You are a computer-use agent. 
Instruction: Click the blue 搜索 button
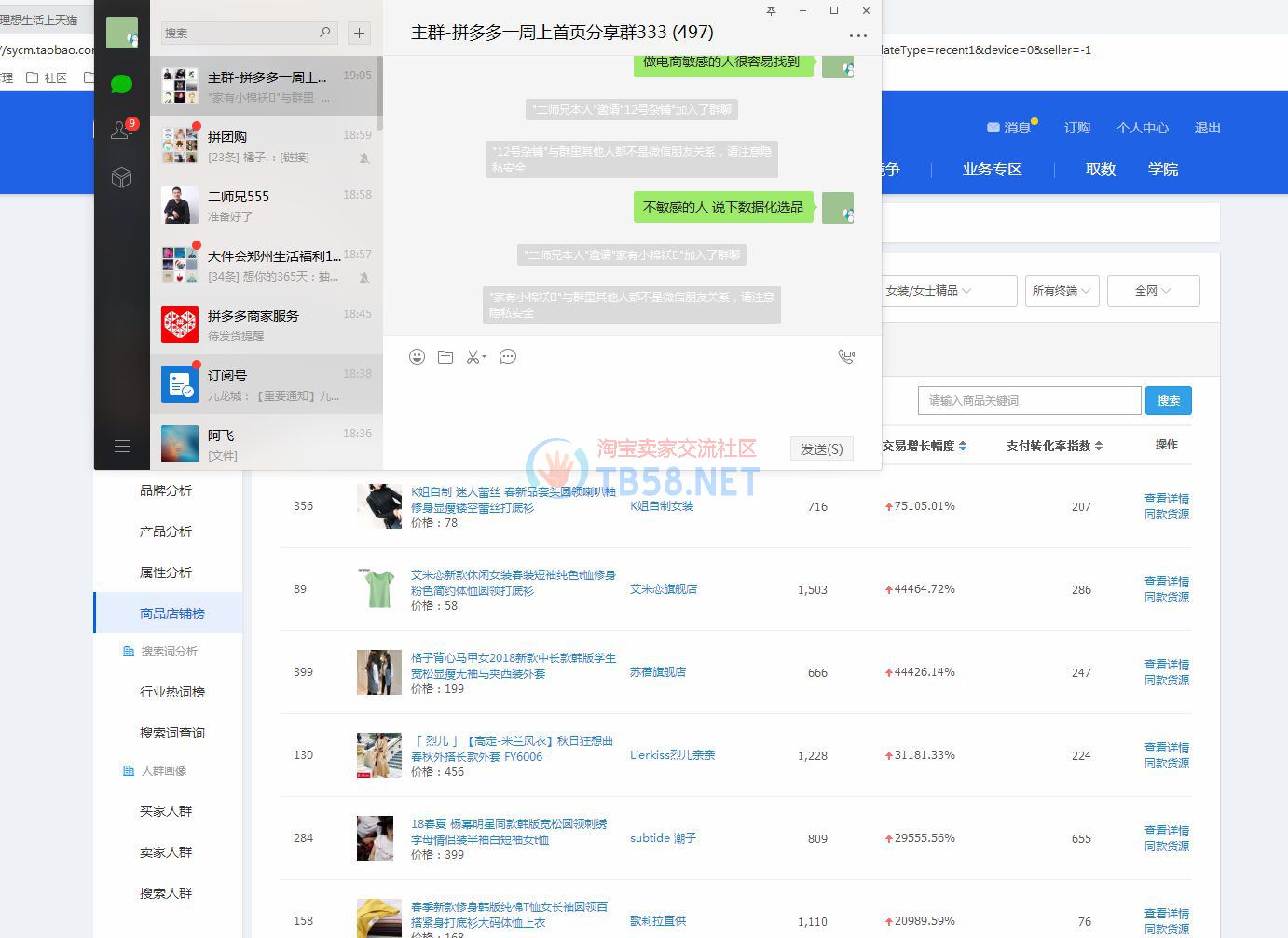1169,400
